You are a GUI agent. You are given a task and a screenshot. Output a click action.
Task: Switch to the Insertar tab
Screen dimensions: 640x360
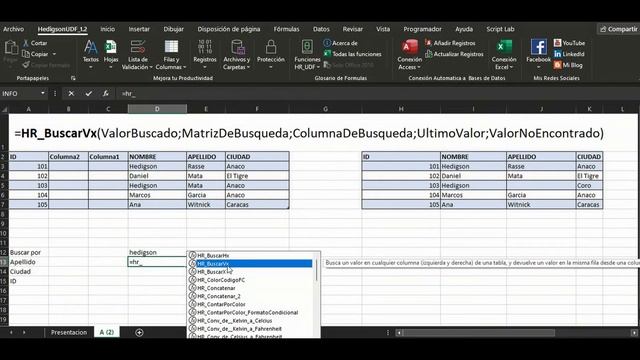pyautogui.click(x=139, y=29)
